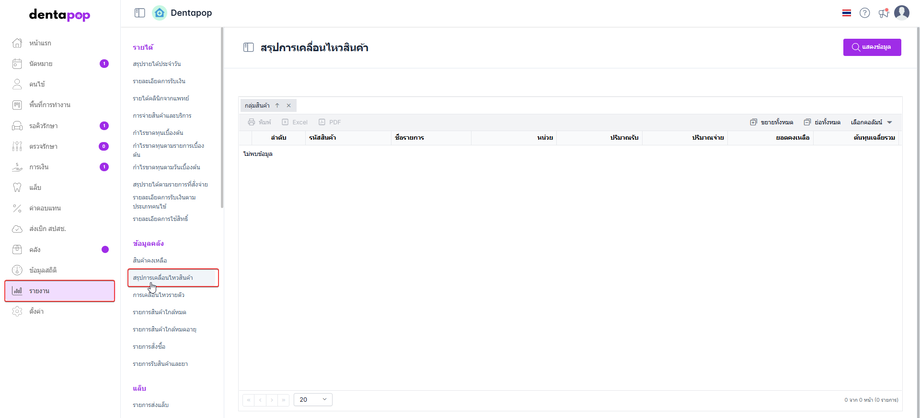Open สินค้าคงเหลือ stock report

151,259
